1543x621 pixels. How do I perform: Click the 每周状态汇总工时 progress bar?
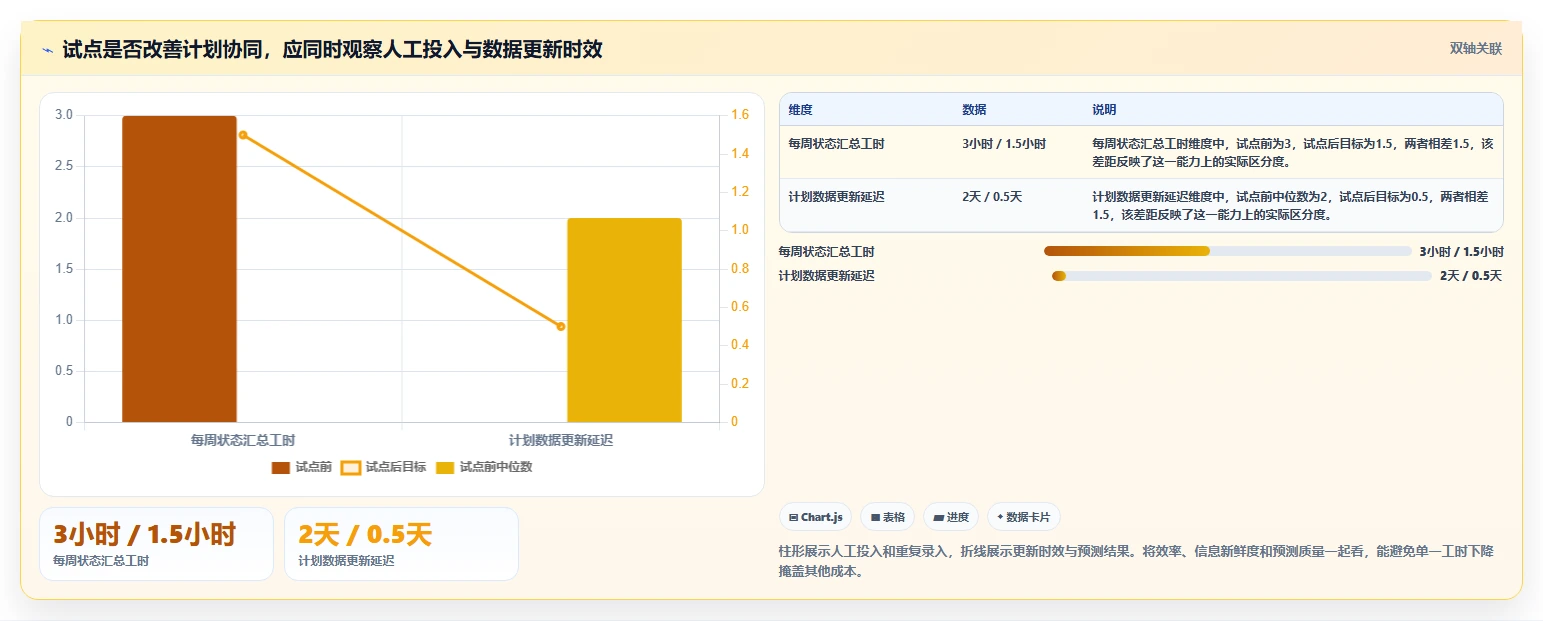pyautogui.click(x=1228, y=251)
